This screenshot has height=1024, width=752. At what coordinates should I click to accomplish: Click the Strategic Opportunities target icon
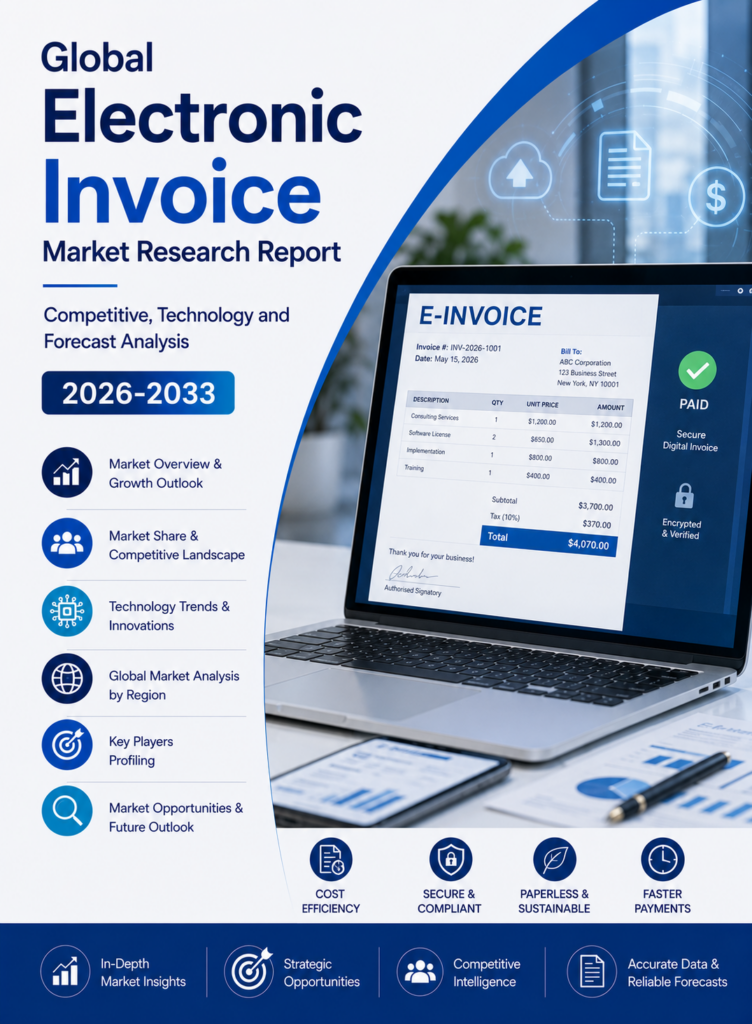pyautogui.click(x=249, y=971)
